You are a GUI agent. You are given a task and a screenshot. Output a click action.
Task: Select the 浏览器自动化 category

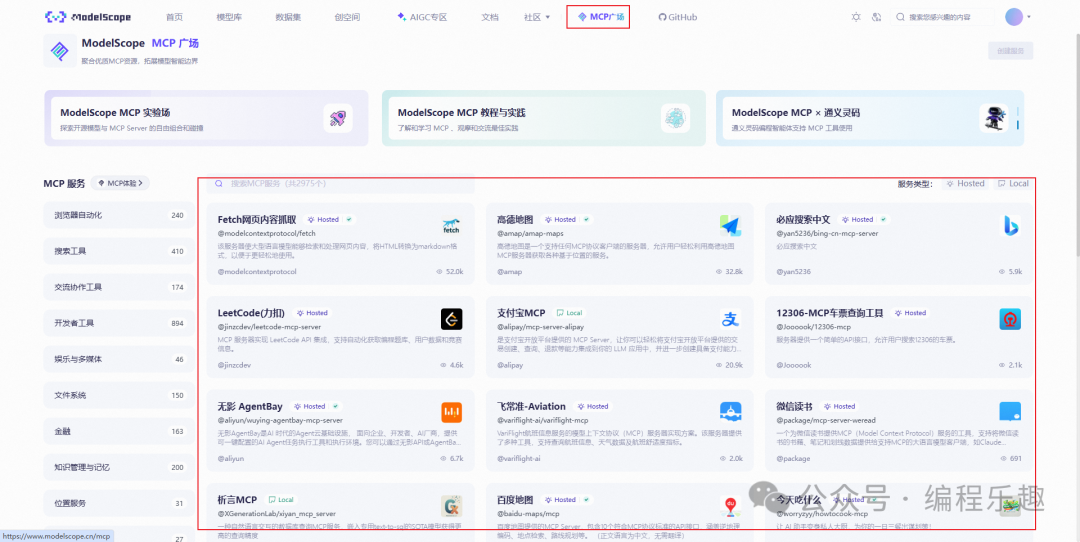[x=118, y=215]
